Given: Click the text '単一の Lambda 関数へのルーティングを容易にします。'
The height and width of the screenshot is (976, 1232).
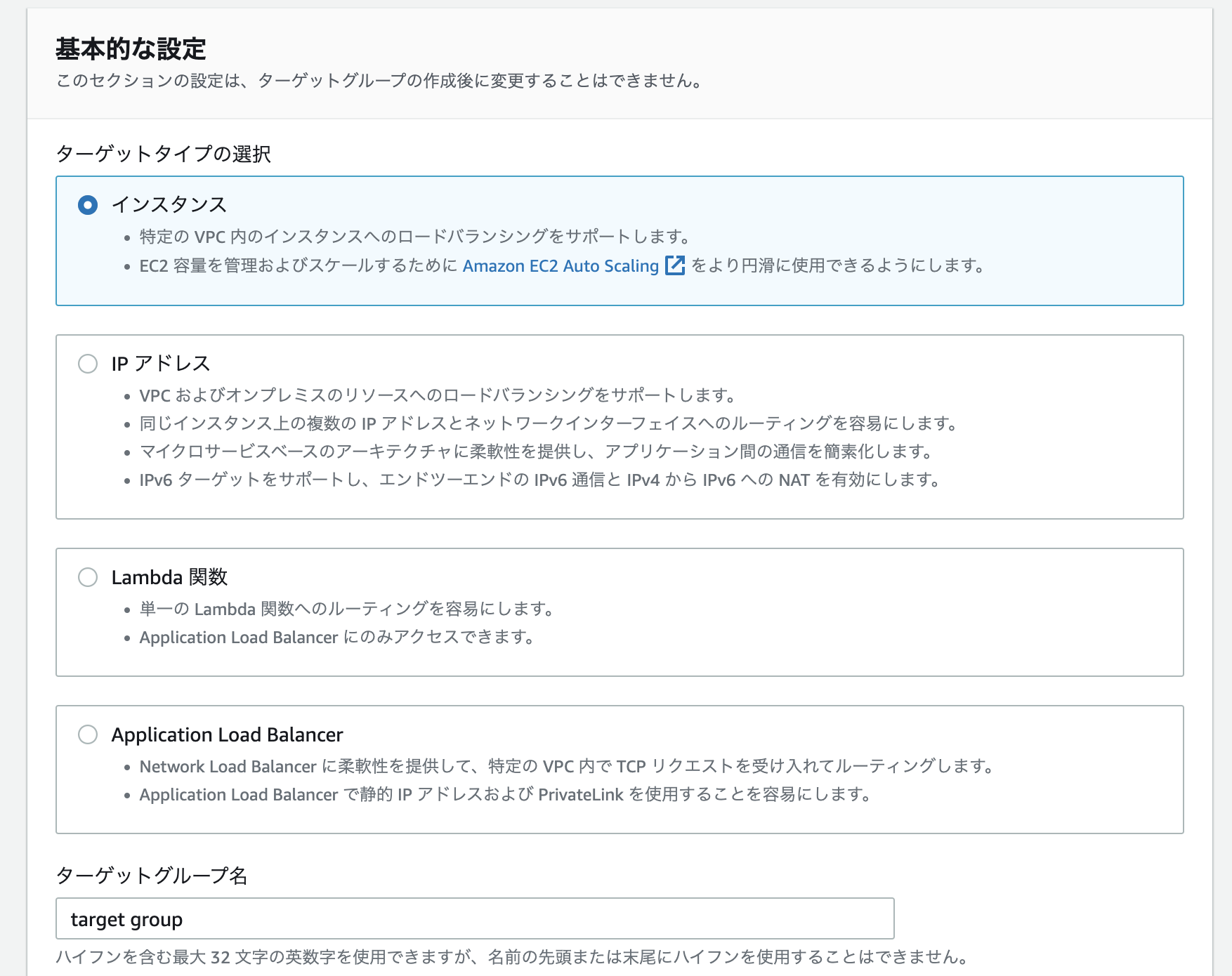Looking at the screenshot, I should tap(348, 609).
